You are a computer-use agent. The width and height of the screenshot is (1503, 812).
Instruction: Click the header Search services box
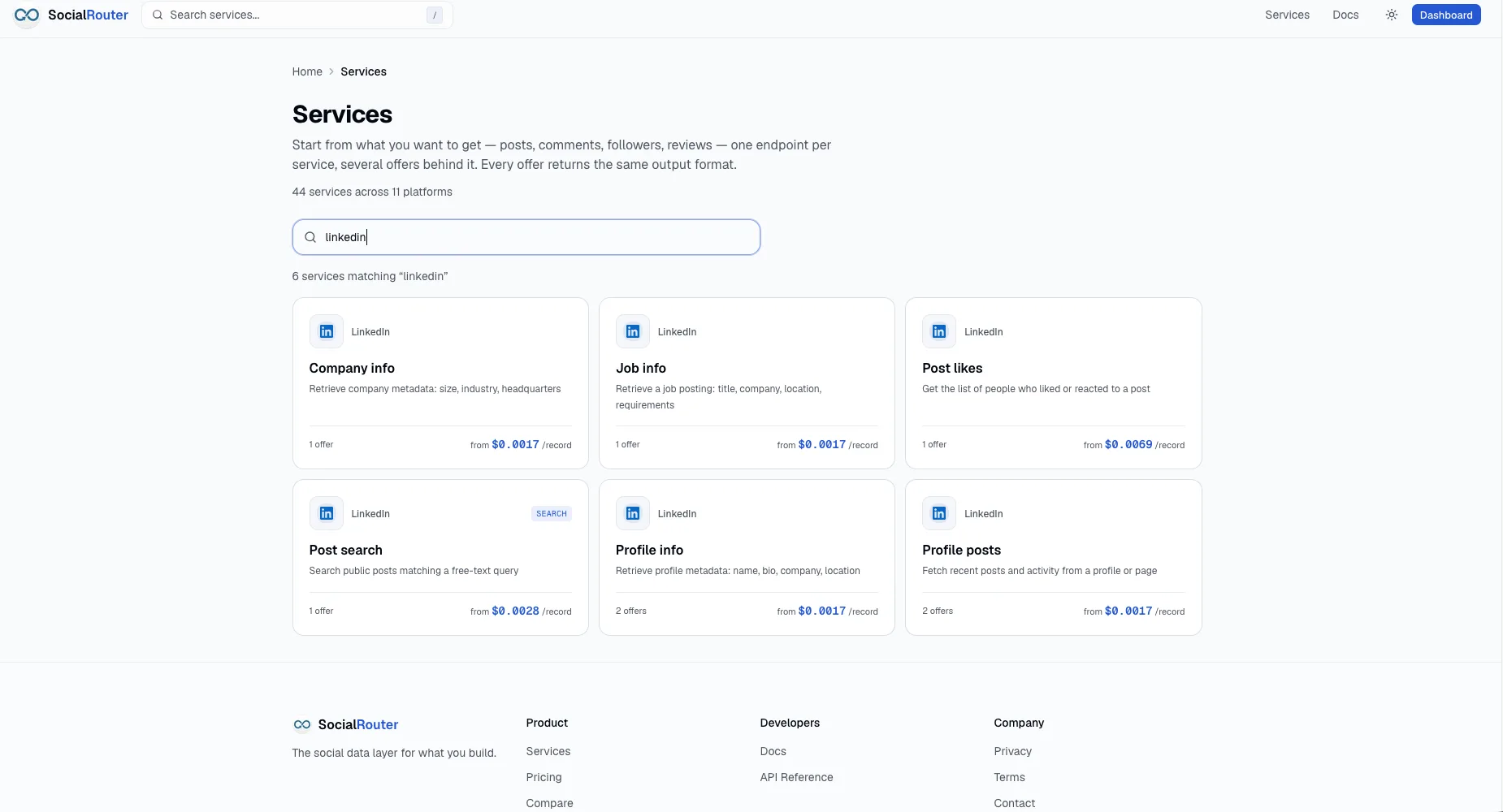pyautogui.click(x=297, y=15)
